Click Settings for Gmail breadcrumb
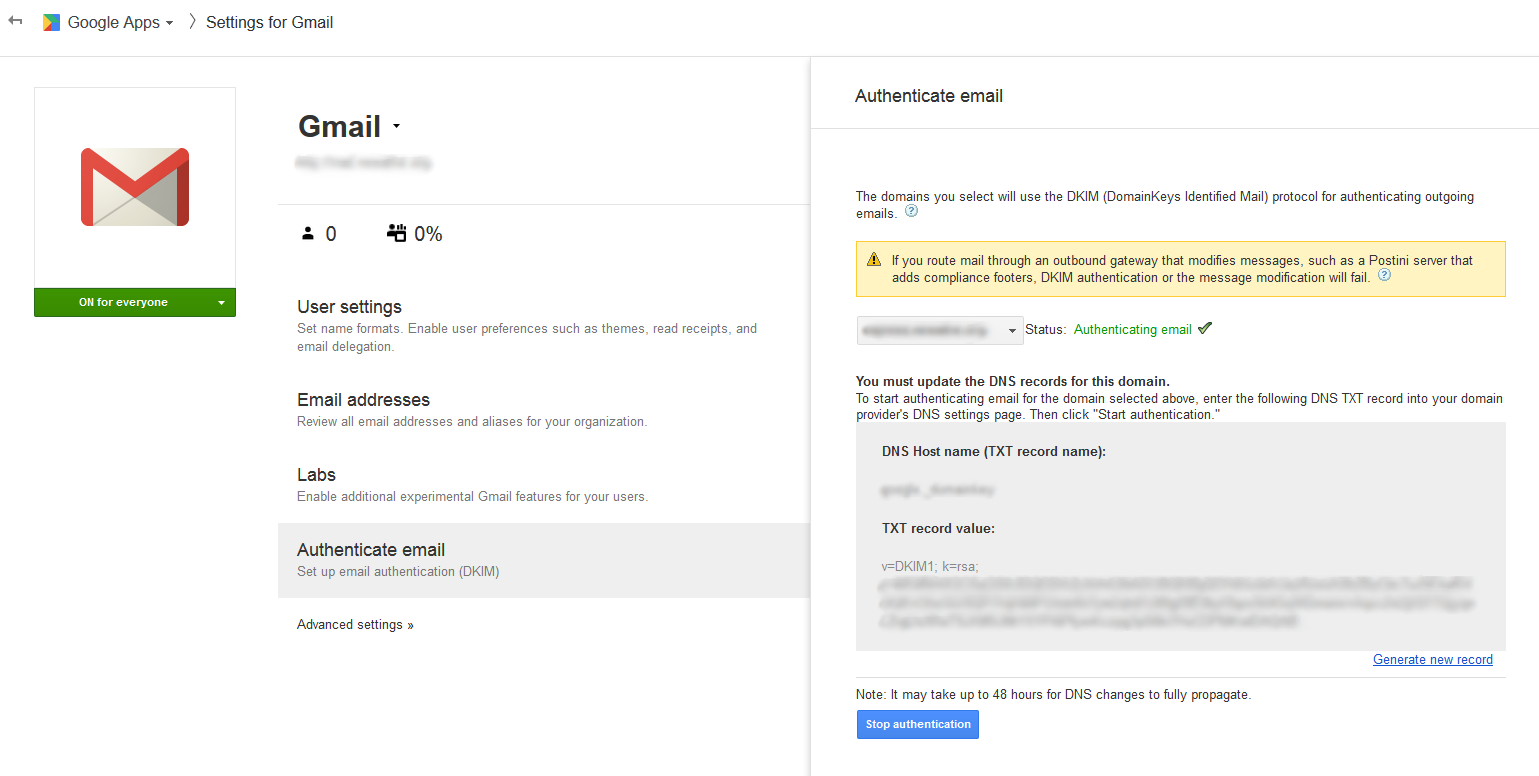Viewport: 1539px width, 776px height. [x=269, y=22]
